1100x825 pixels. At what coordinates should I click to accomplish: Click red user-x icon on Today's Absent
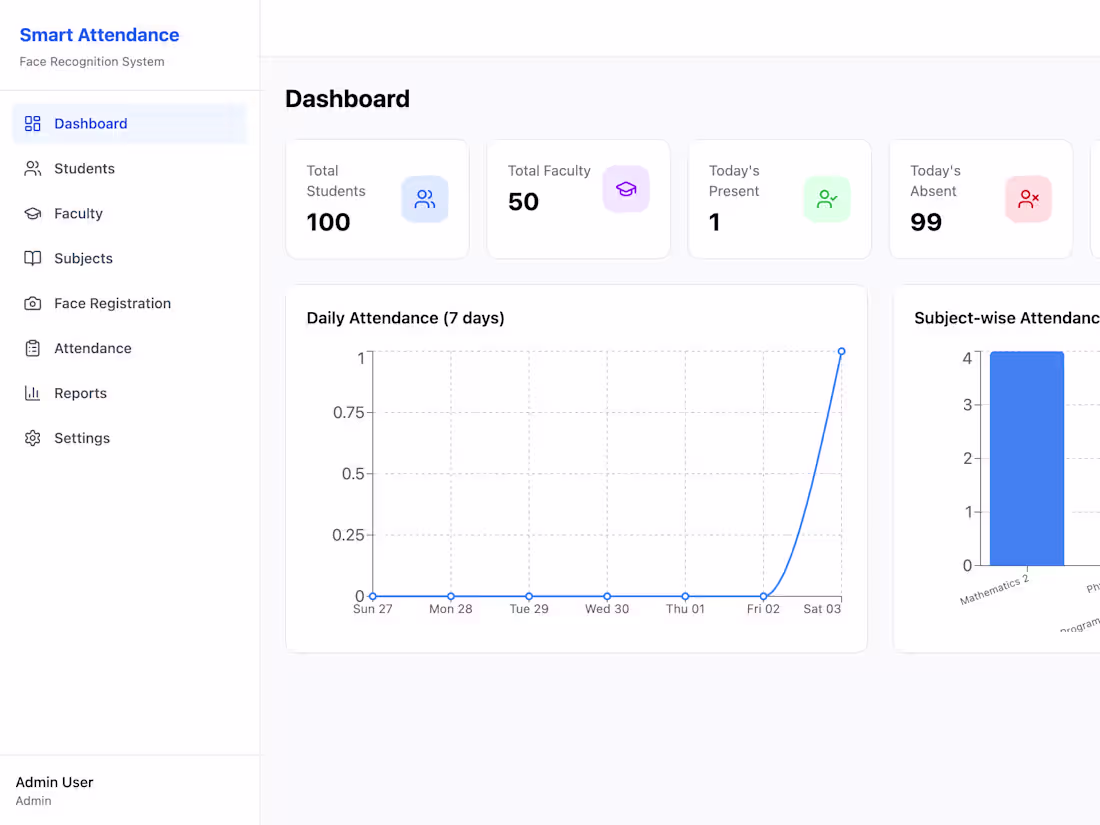tap(1028, 199)
